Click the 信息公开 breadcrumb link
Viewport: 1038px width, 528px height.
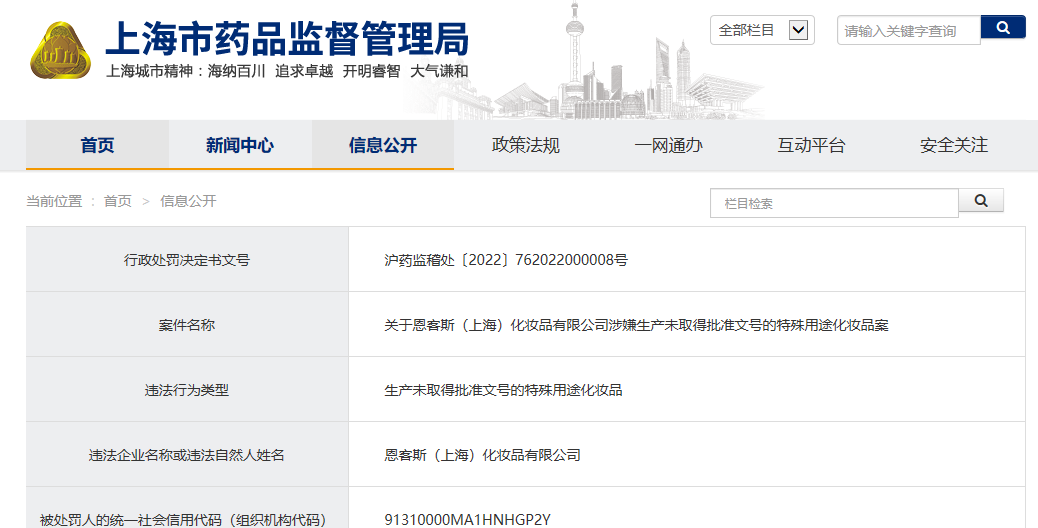pyautogui.click(x=188, y=201)
